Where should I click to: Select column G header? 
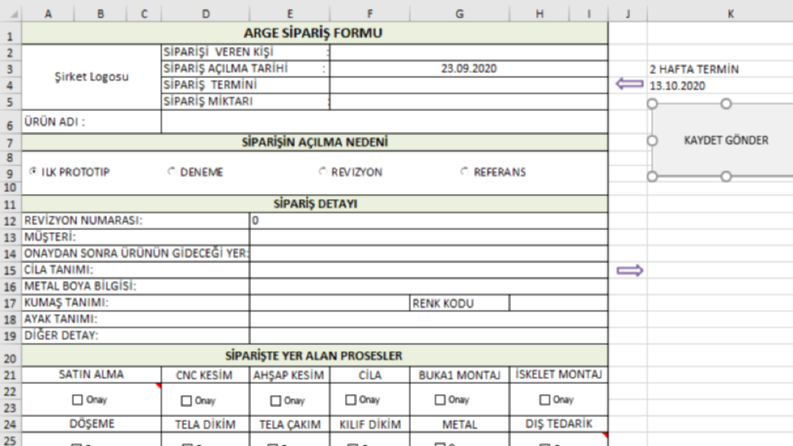tap(459, 14)
